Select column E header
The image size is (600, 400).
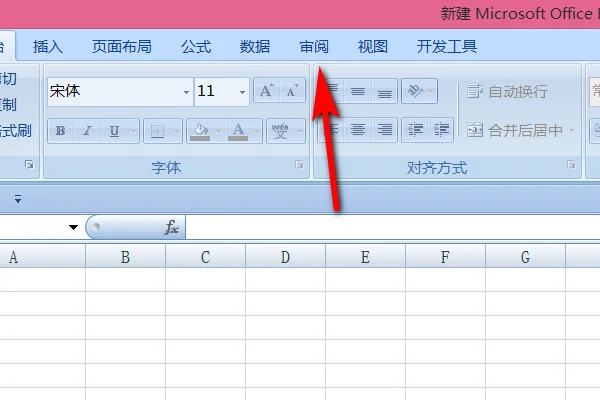click(x=365, y=257)
